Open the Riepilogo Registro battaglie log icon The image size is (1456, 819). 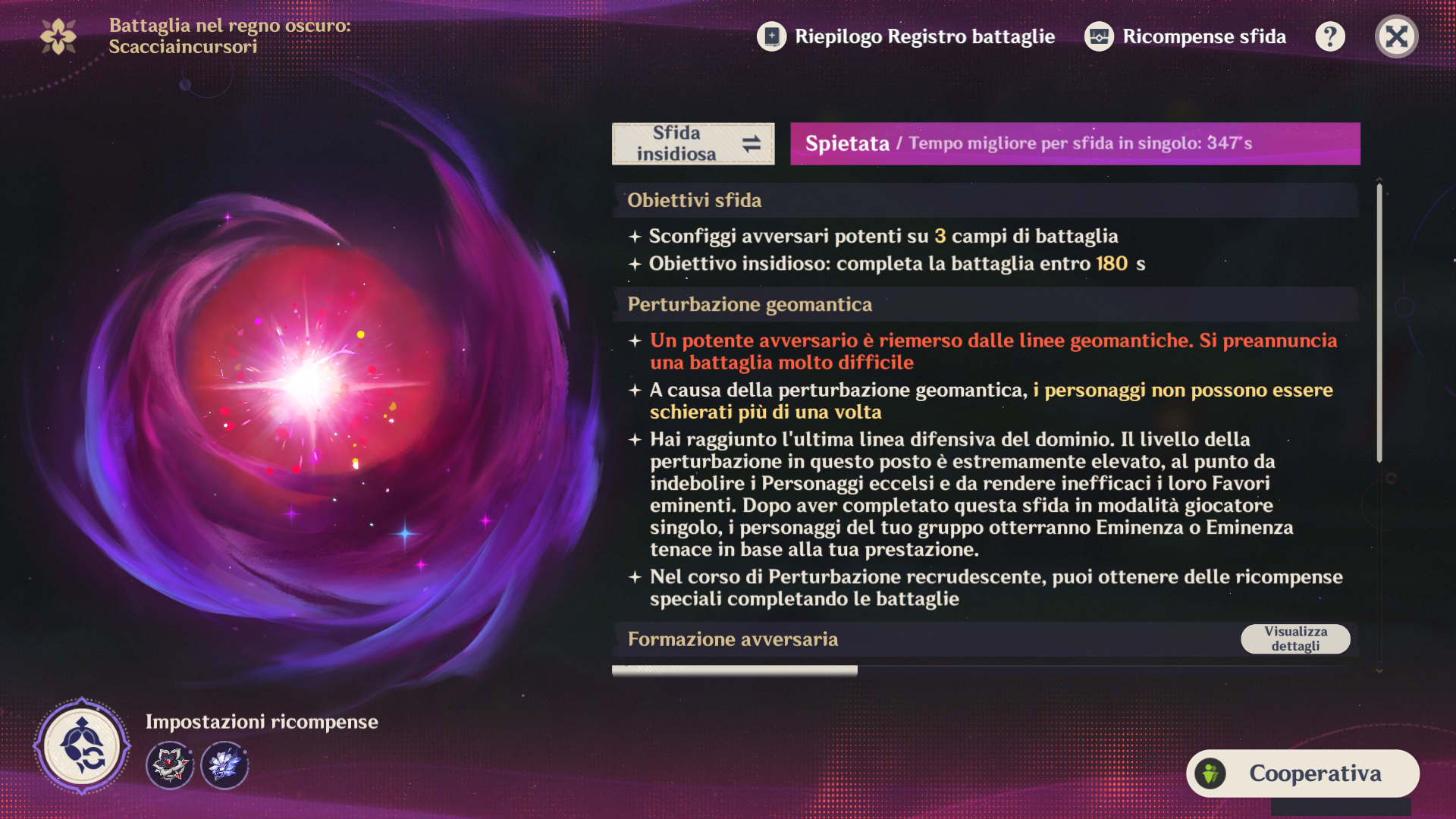click(x=771, y=36)
